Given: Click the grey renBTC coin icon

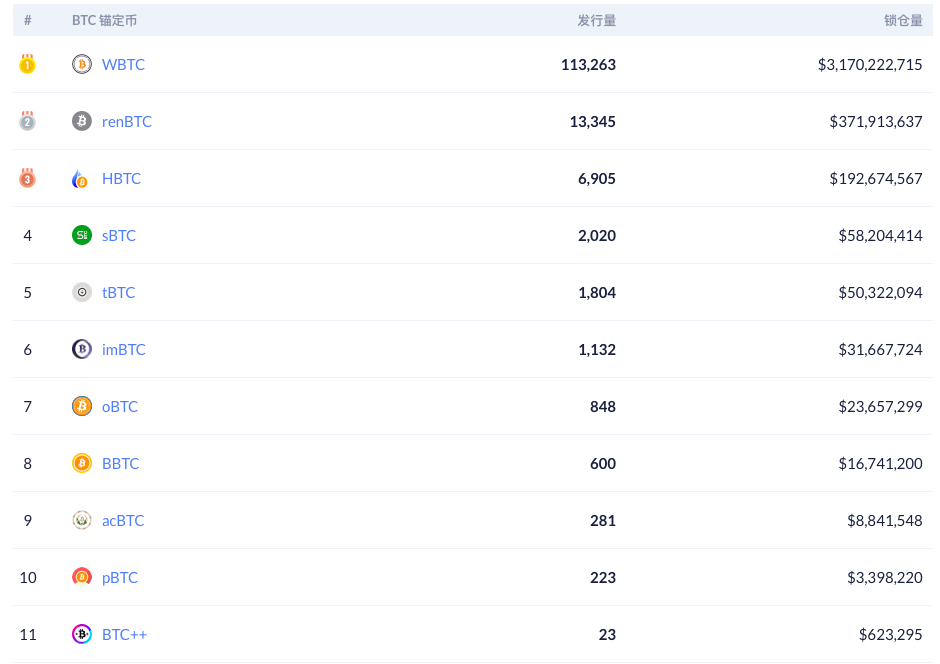Looking at the screenshot, I should [x=82, y=121].
